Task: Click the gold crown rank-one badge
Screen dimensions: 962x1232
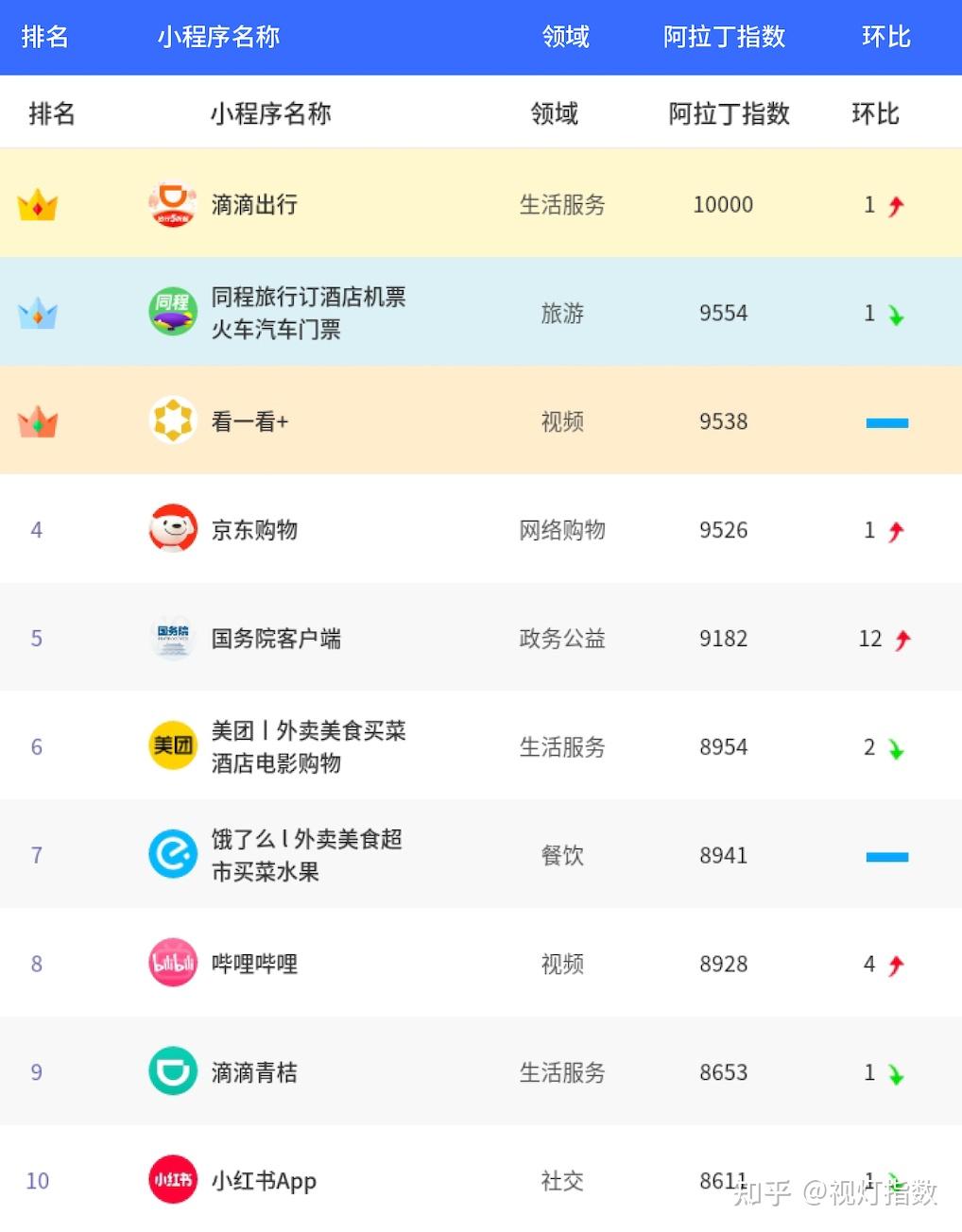Action: 38,204
